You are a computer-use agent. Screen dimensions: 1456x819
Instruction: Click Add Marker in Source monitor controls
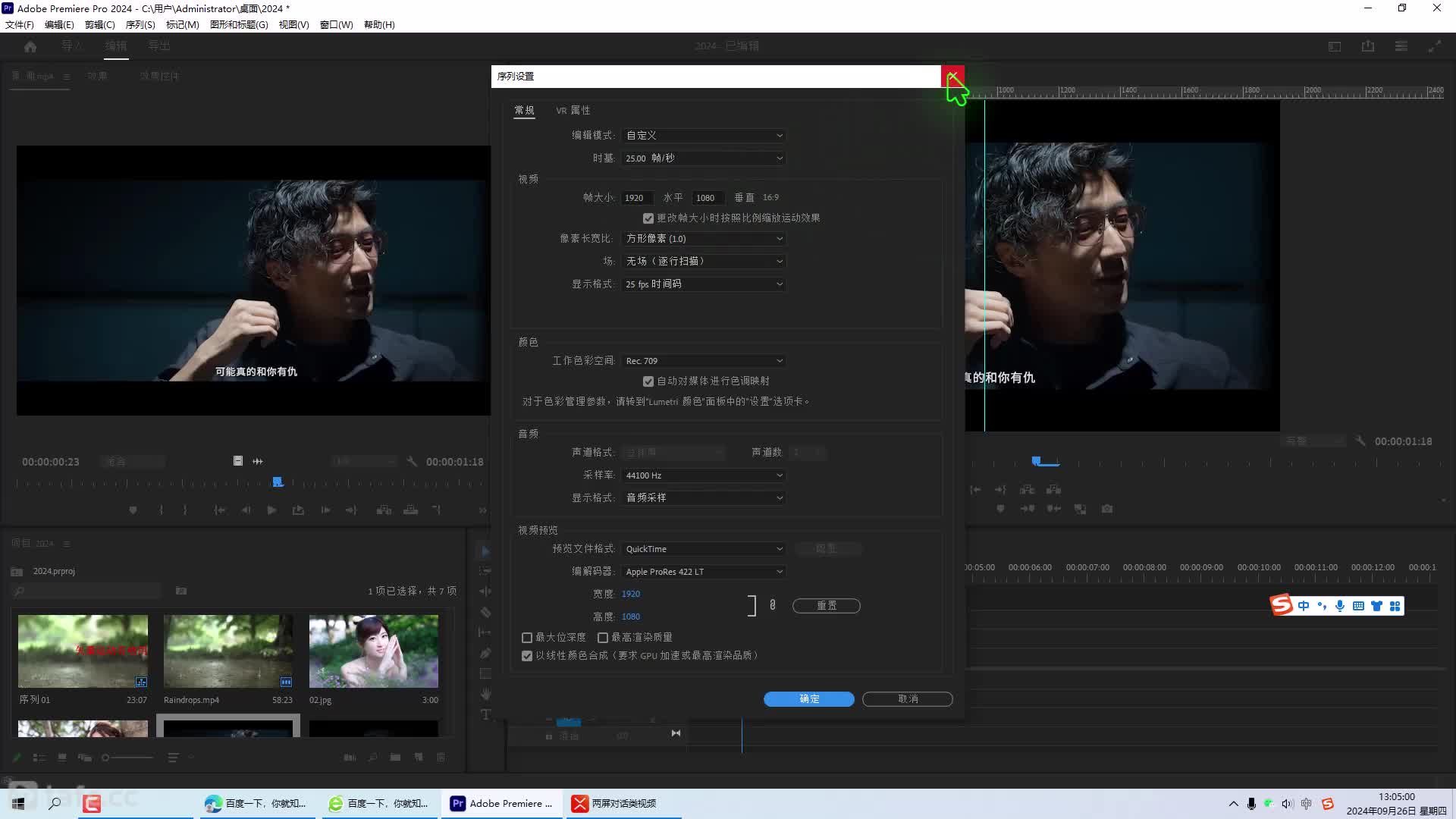coord(133,510)
